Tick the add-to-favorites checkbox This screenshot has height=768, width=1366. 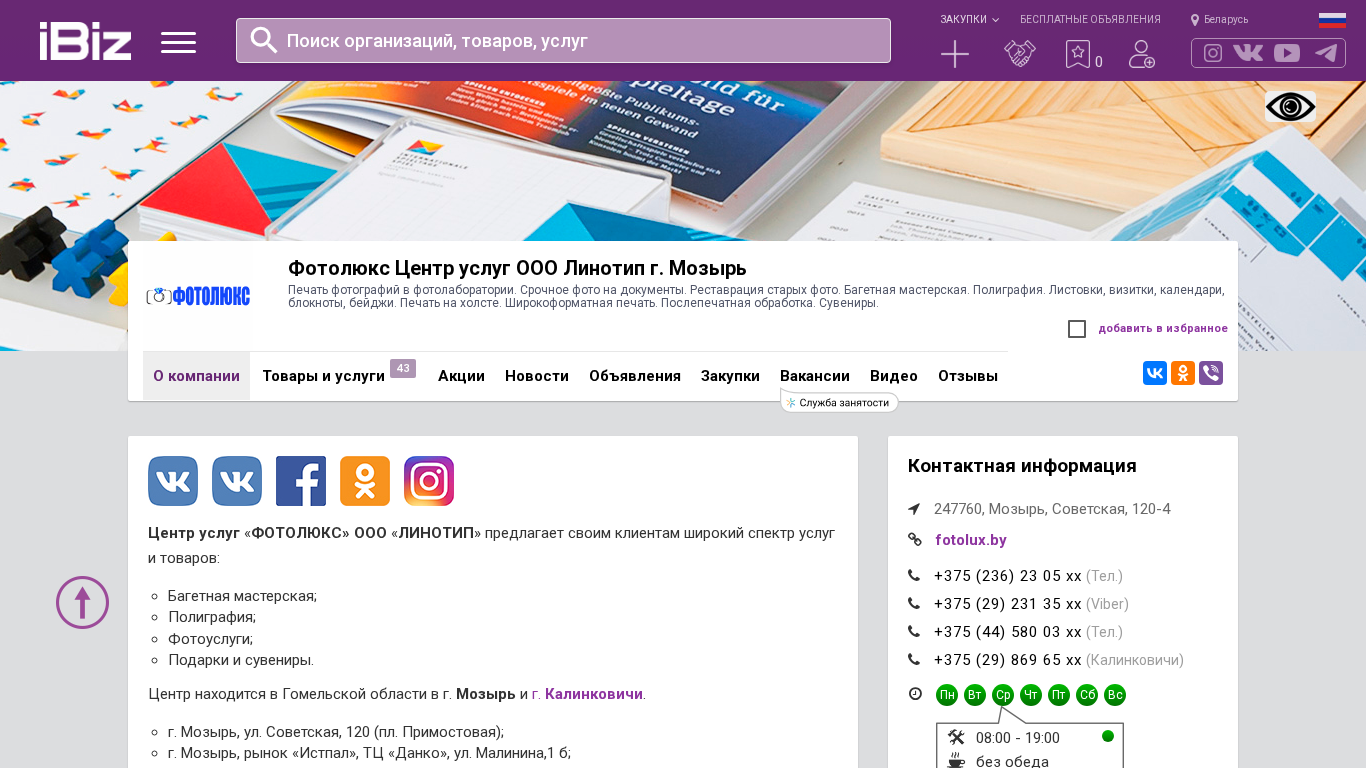point(1077,329)
